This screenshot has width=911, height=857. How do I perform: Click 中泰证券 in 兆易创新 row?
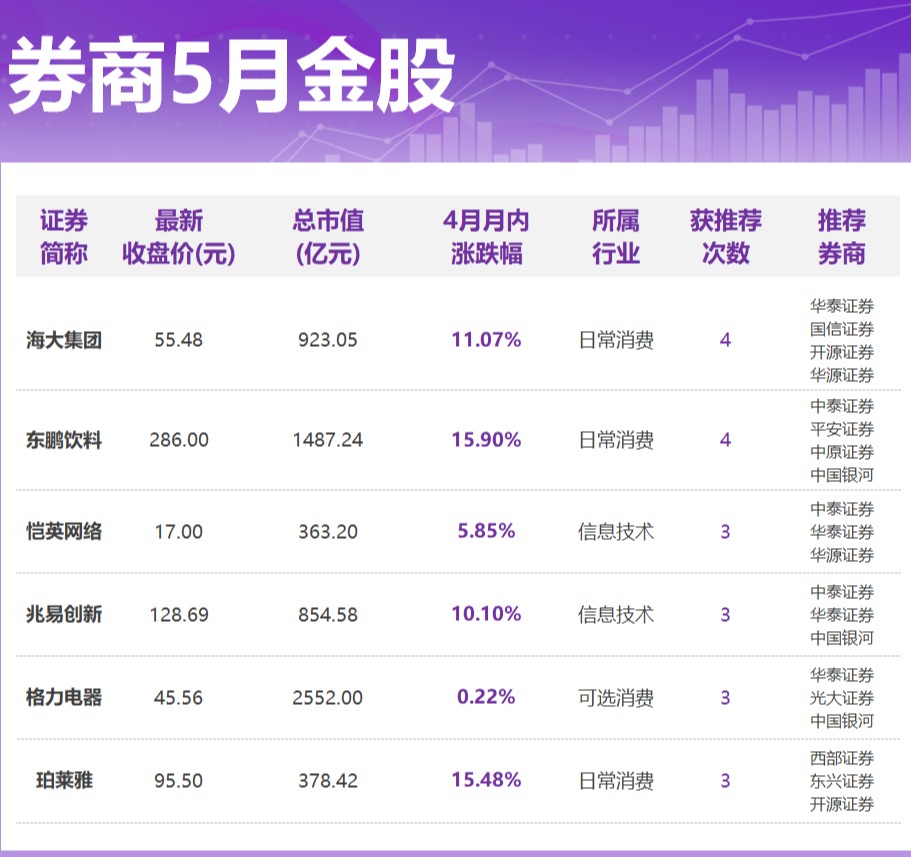(842, 591)
